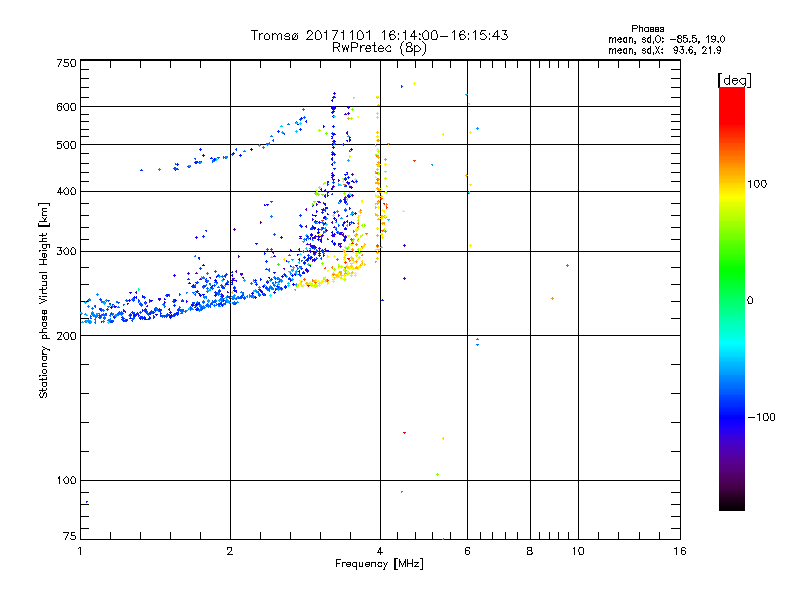The image size is (800, 600).
Task: Click the '6' frequency axis tick label
Action: coord(467,551)
